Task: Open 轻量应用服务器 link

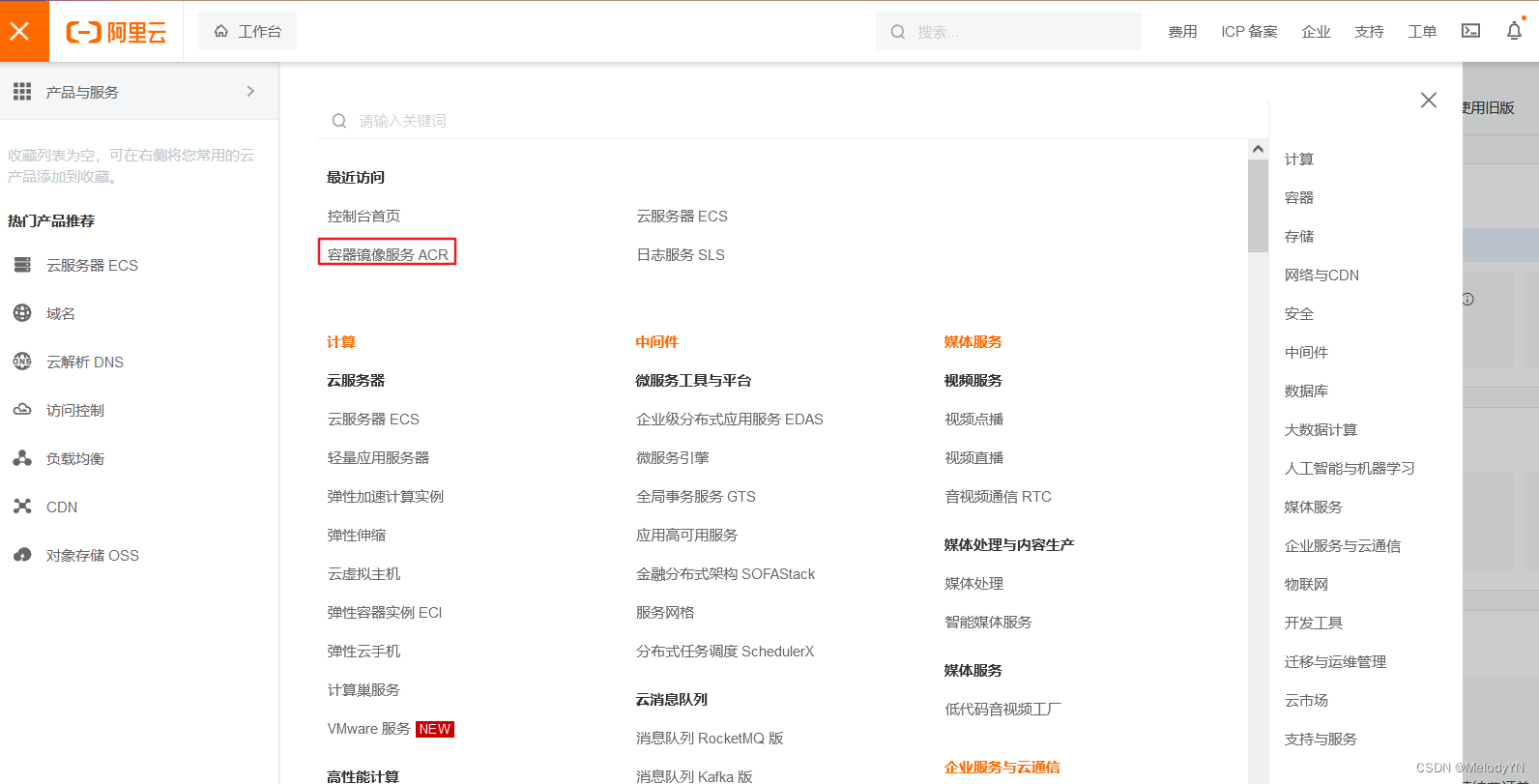Action: coord(378,457)
